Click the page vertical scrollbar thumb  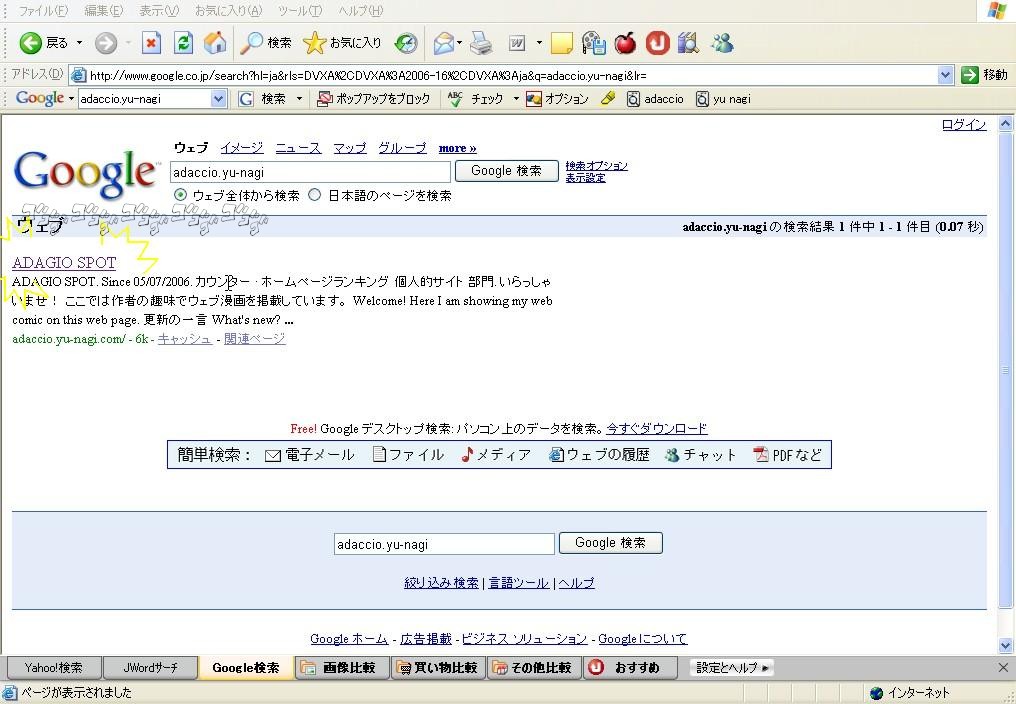pyautogui.click(x=1005, y=370)
